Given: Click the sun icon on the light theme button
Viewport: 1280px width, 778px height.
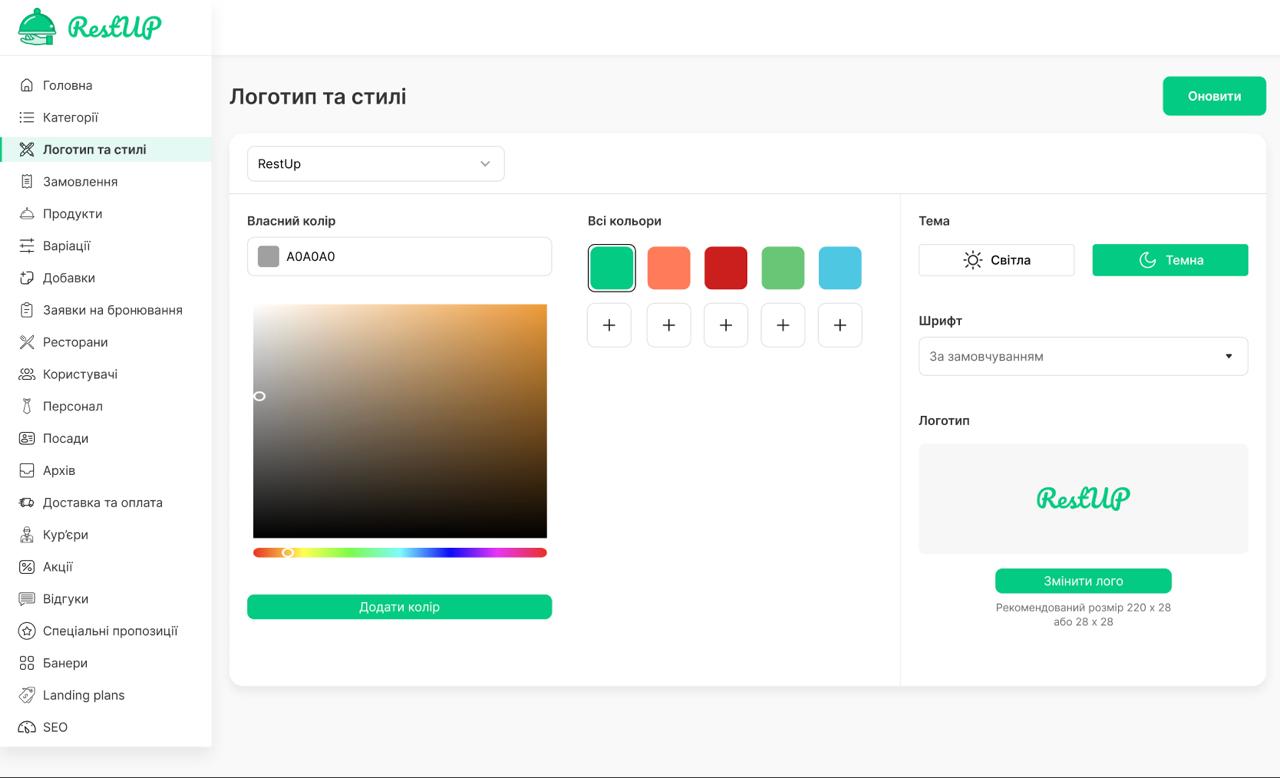Looking at the screenshot, I should [x=973, y=260].
